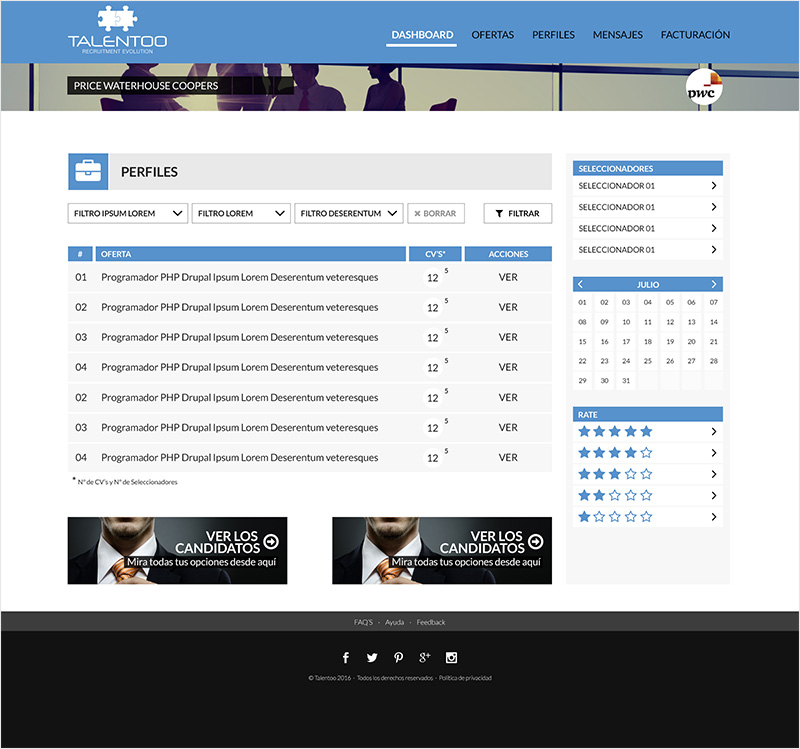Click the OFERTA column header
The image size is (800, 749).
[x=251, y=254]
